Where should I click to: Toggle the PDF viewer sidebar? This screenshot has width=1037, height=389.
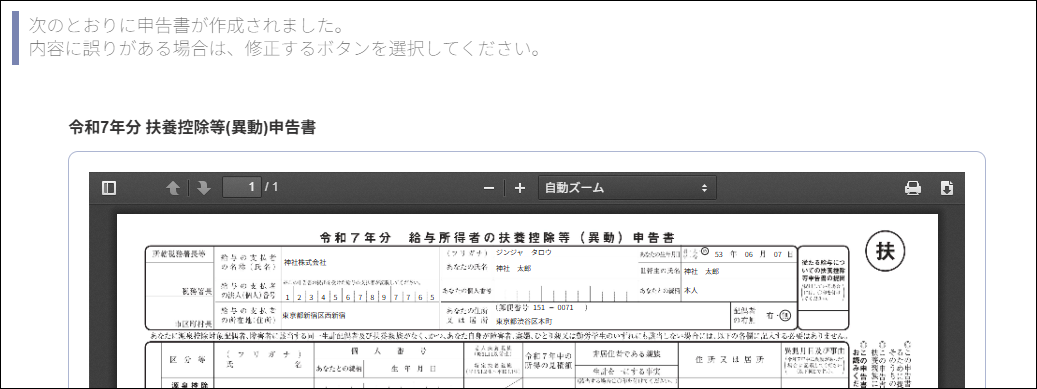point(109,188)
